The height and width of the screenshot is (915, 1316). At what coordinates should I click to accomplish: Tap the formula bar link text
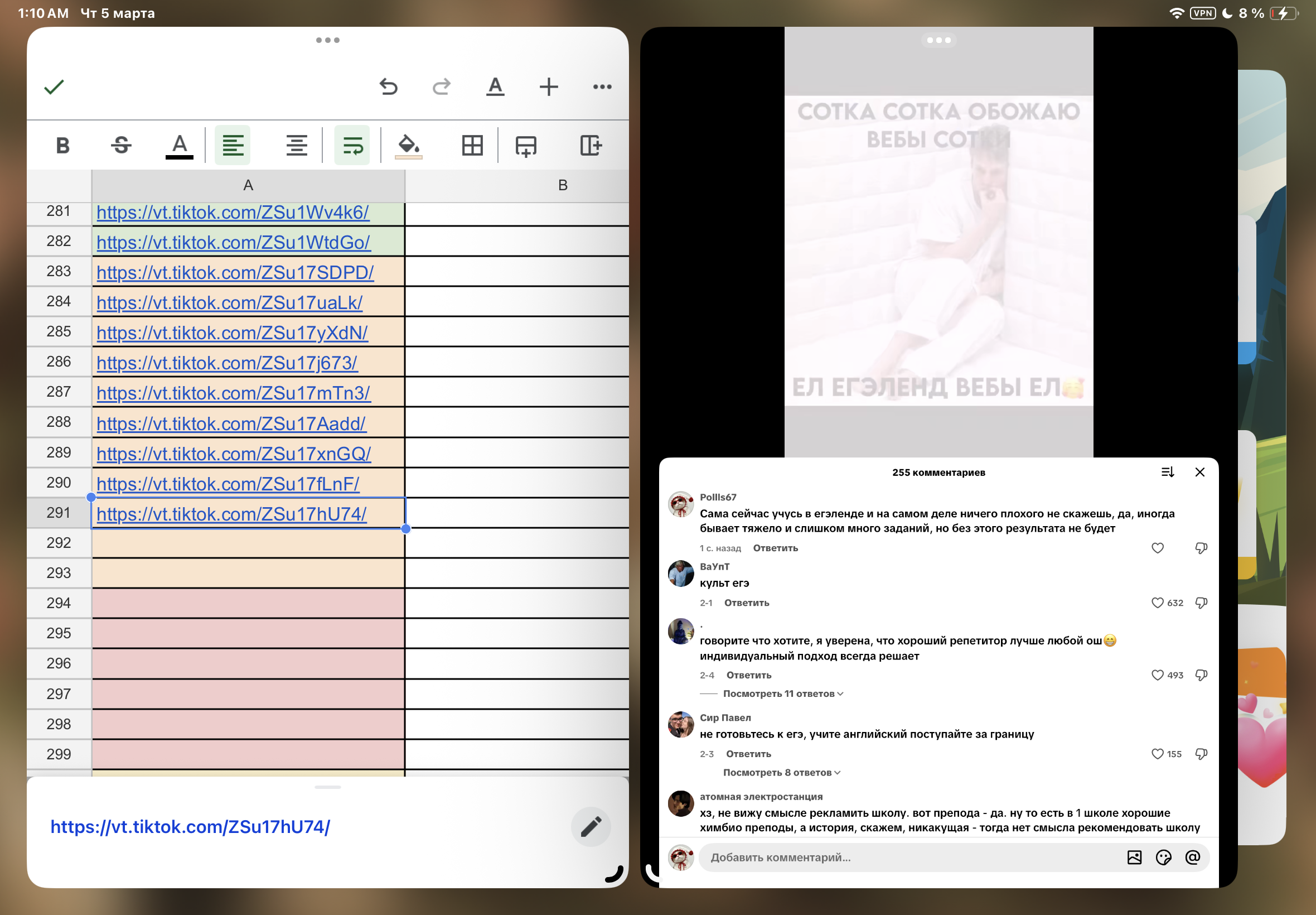(x=190, y=827)
